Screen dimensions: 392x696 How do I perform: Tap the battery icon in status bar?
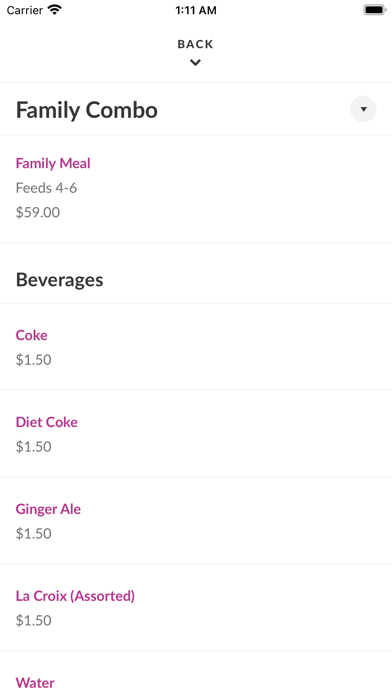click(x=375, y=10)
